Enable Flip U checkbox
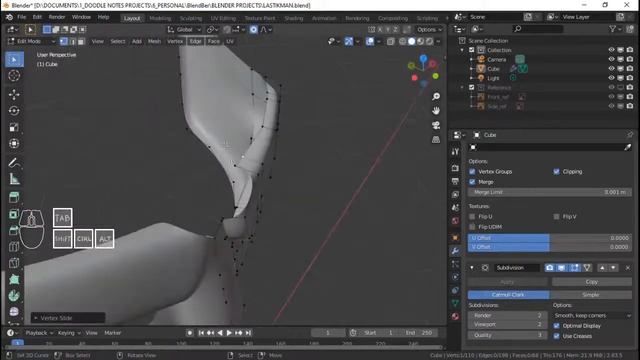Viewport: 640px width, 360px height. click(x=472, y=216)
